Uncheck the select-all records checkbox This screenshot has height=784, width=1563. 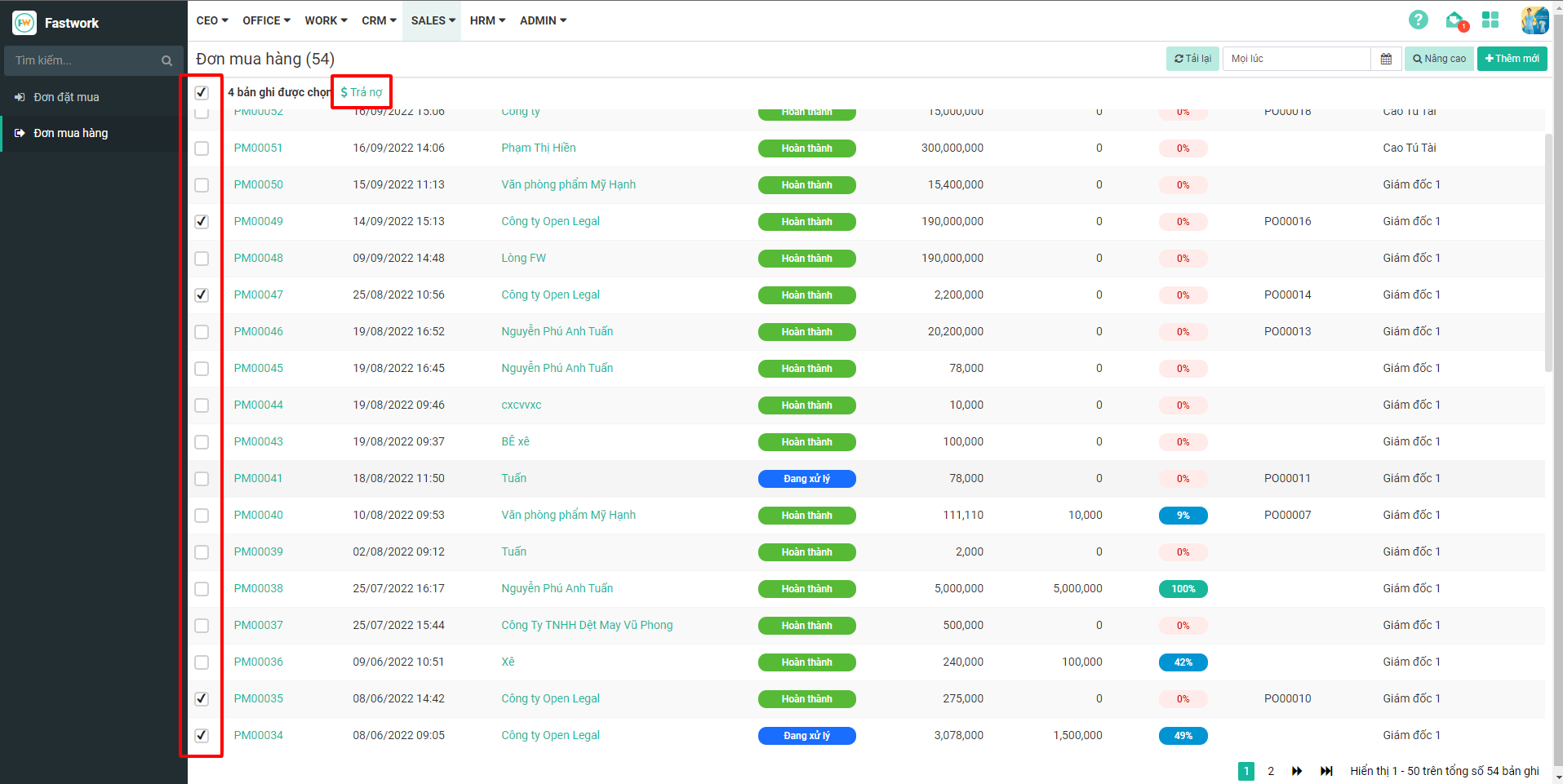(x=202, y=92)
